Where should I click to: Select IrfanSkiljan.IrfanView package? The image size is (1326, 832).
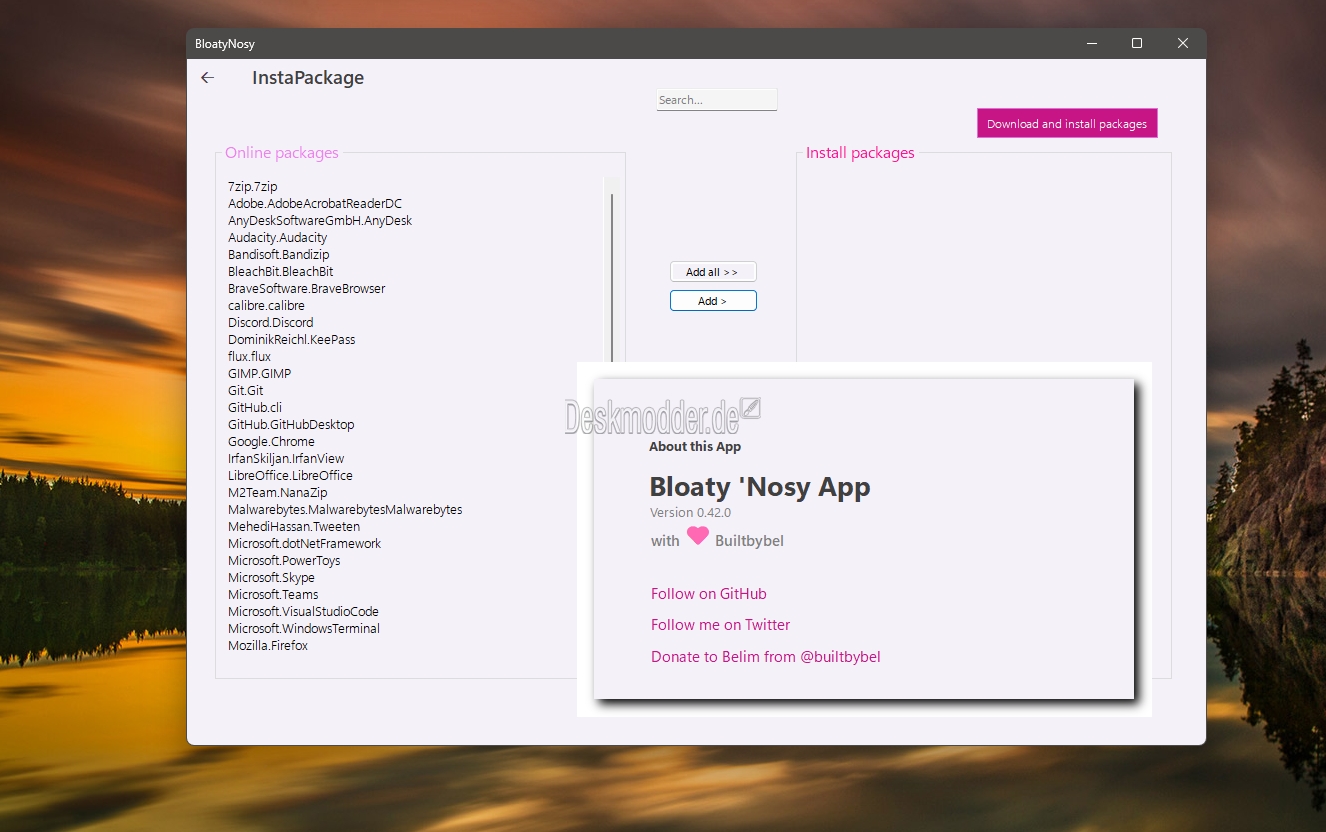point(286,459)
